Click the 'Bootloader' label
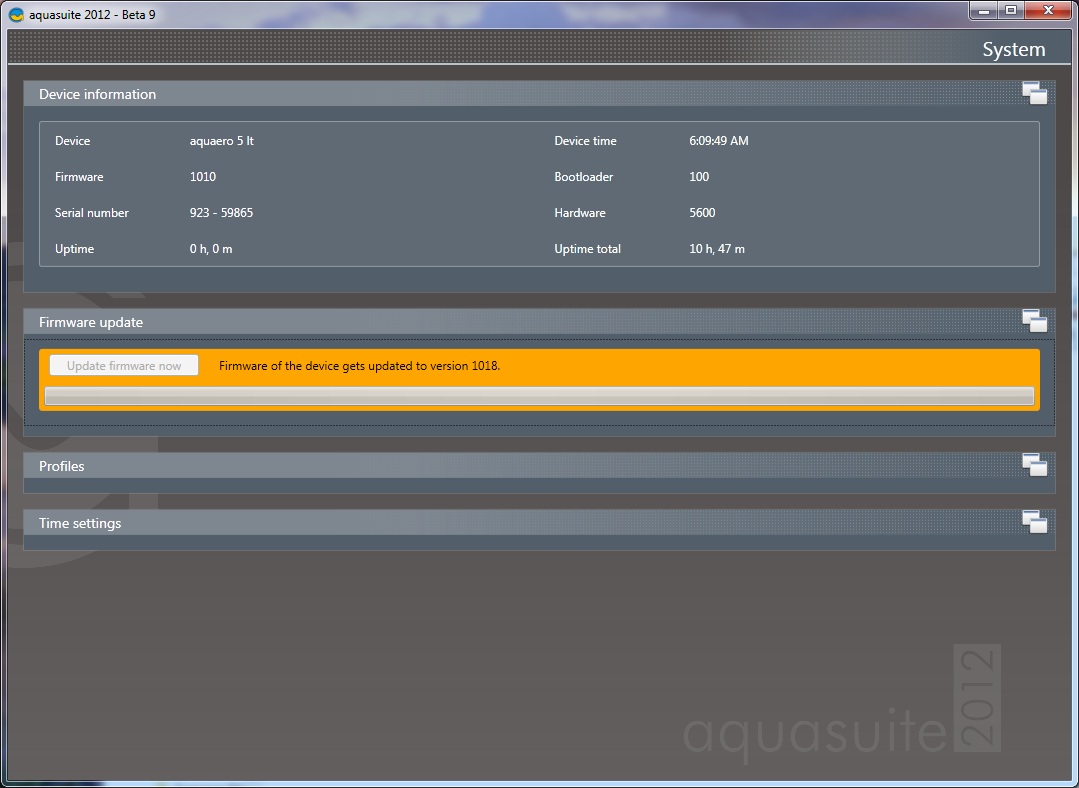Screen dimensions: 1079x788 click(x=584, y=177)
